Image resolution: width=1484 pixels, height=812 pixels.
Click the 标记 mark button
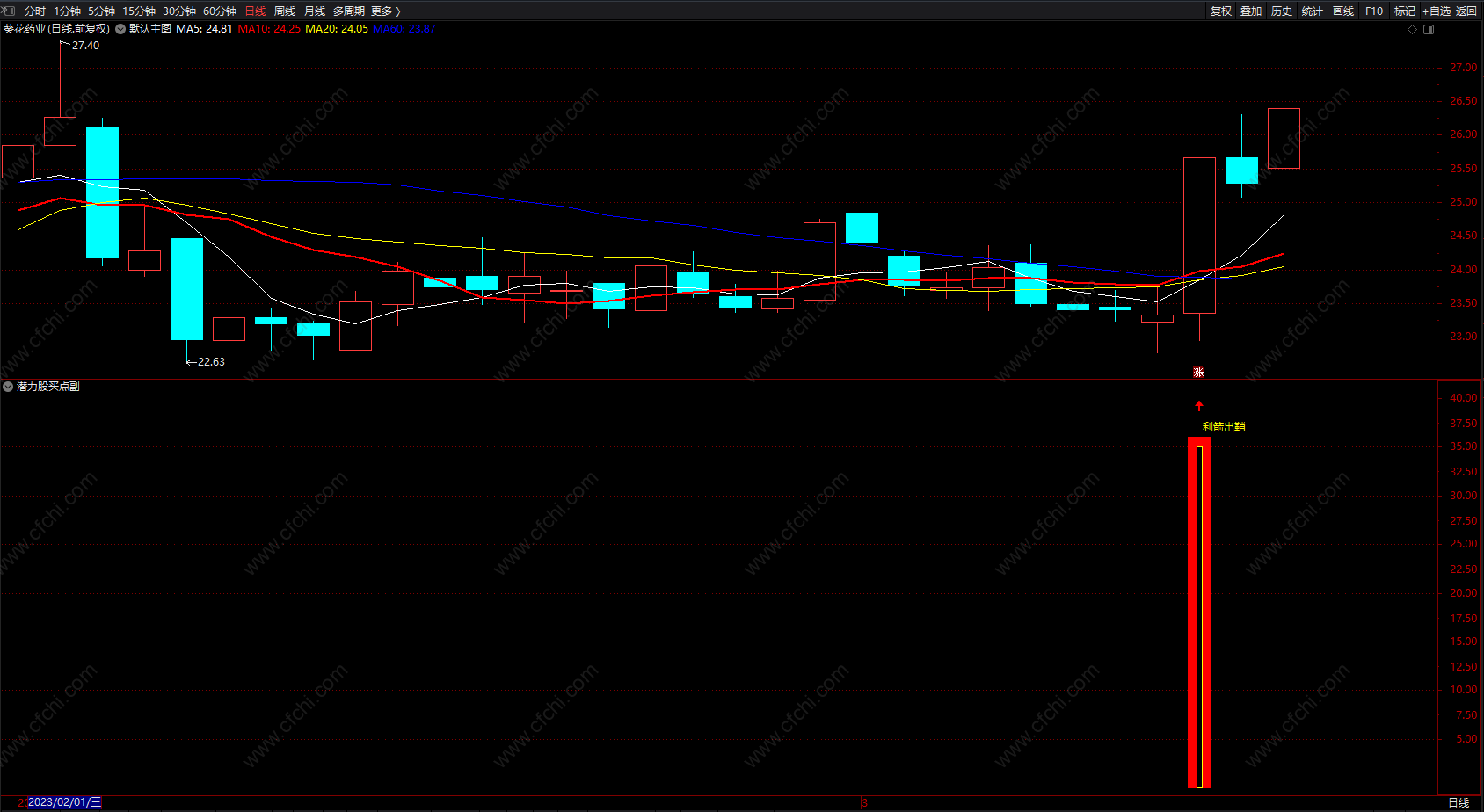pyautogui.click(x=1405, y=11)
